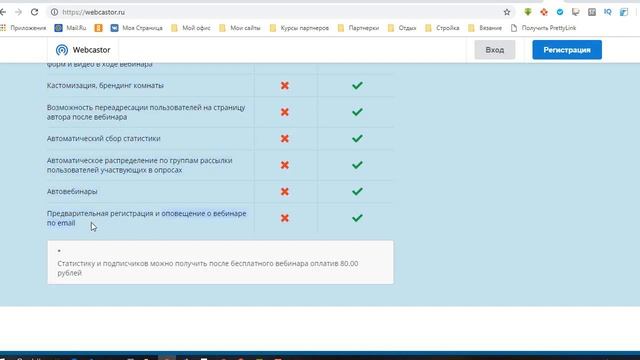Open the Мой офис bookmark folder
640x360 pixels.
pyautogui.click(x=191, y=28)
